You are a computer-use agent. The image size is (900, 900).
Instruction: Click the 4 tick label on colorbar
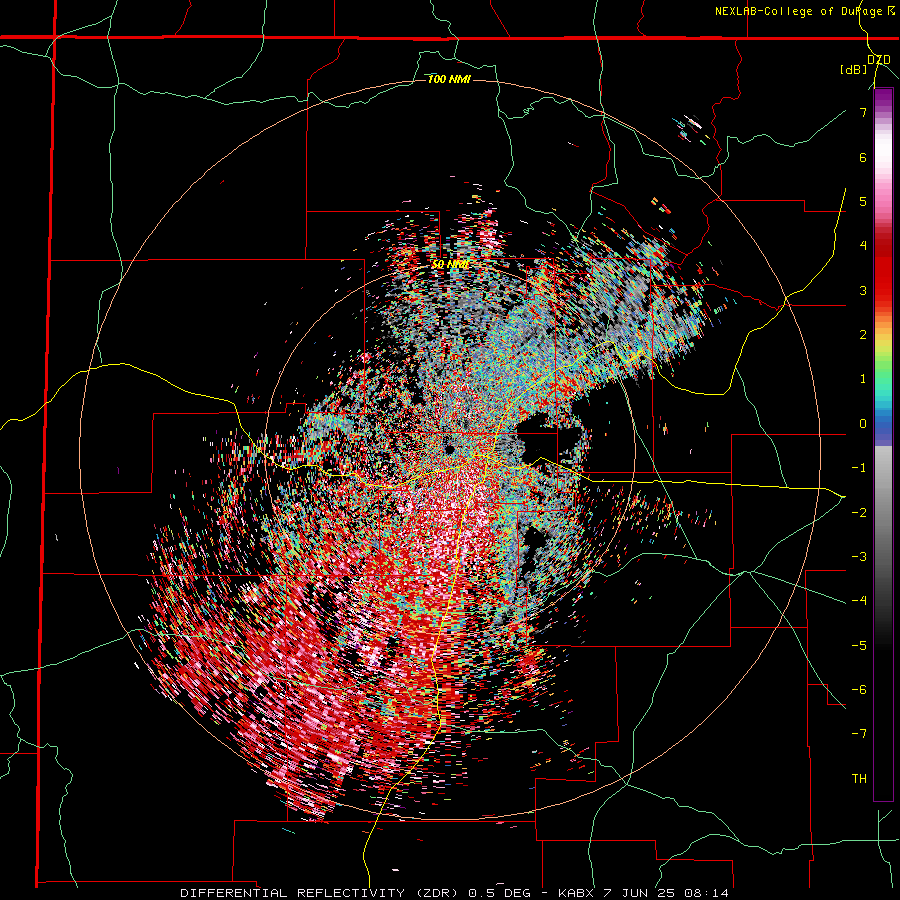863,246
